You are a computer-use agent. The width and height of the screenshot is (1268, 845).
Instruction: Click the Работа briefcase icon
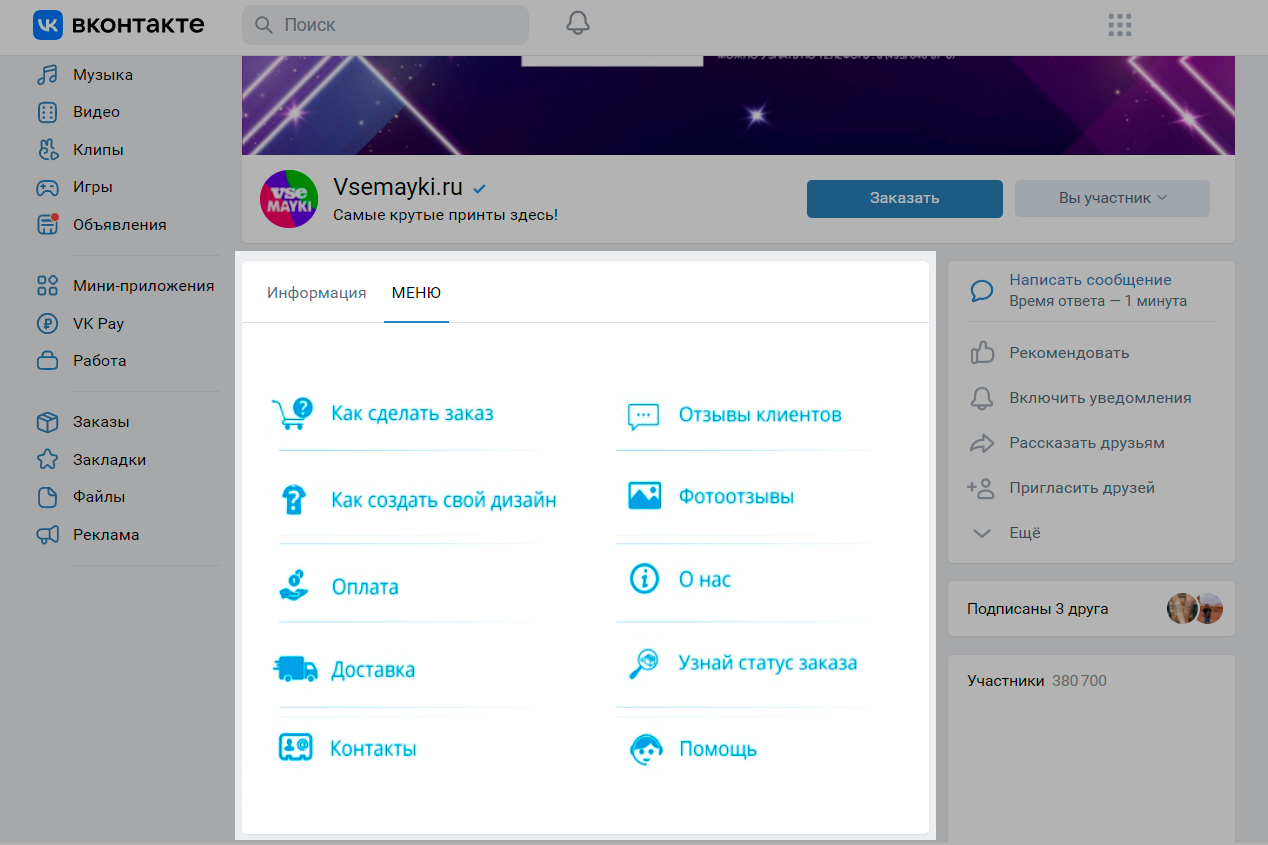[x=47, y=361]
